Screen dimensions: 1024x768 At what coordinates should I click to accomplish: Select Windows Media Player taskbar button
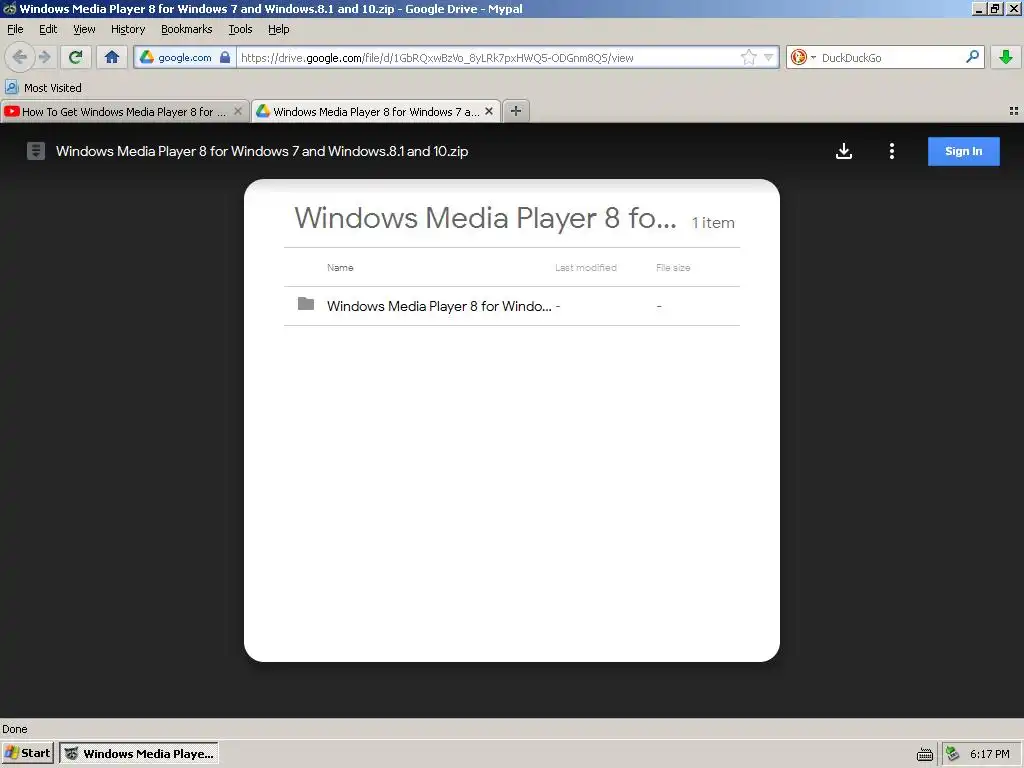138,754
